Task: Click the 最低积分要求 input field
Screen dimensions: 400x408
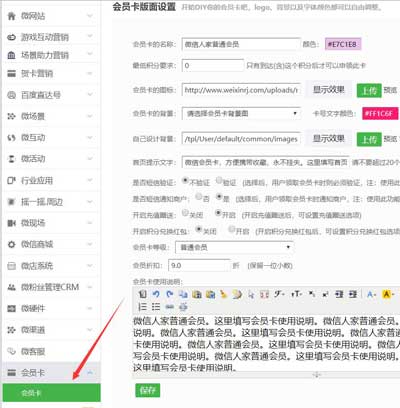Action: (213, 65)
